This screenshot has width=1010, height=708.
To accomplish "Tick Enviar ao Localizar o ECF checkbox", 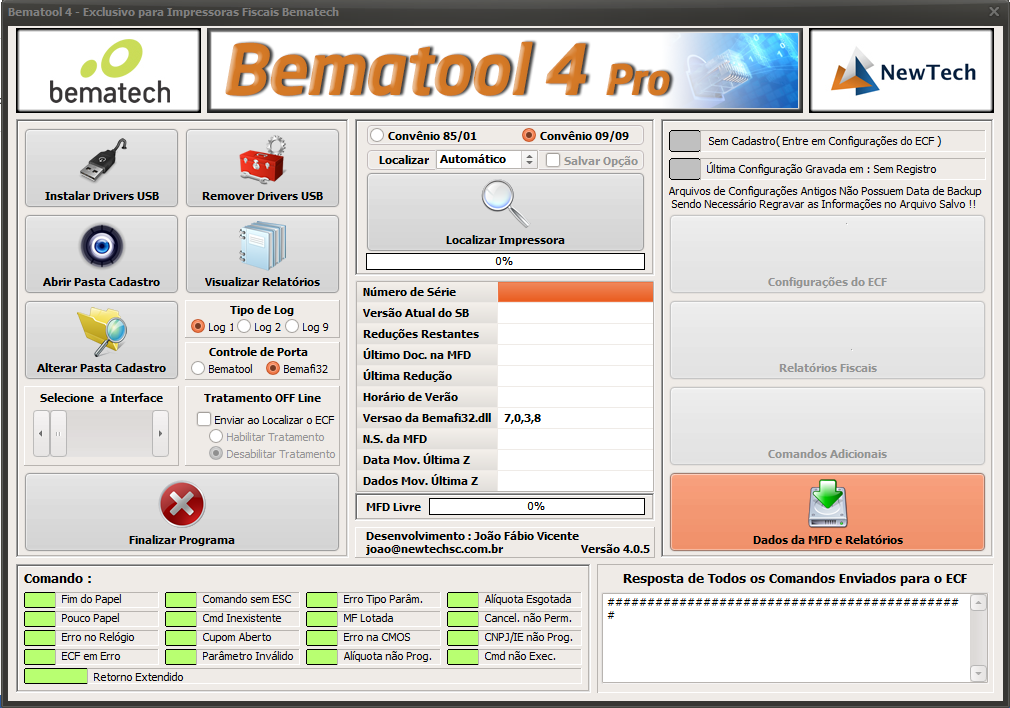I will [x=204, y=419].
